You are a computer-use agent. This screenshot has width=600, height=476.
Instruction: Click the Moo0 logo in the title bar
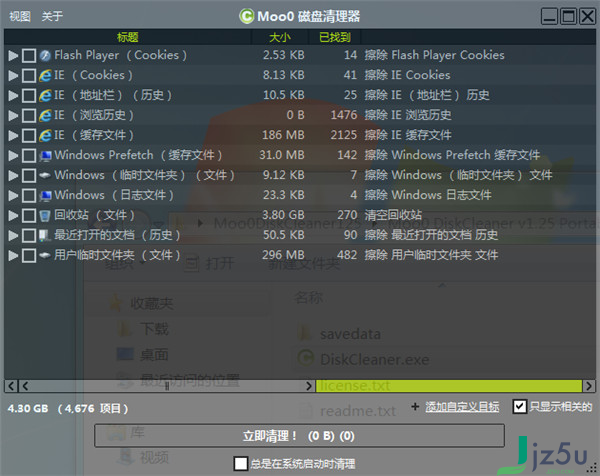pyautogui.click(x=246, y=16)
